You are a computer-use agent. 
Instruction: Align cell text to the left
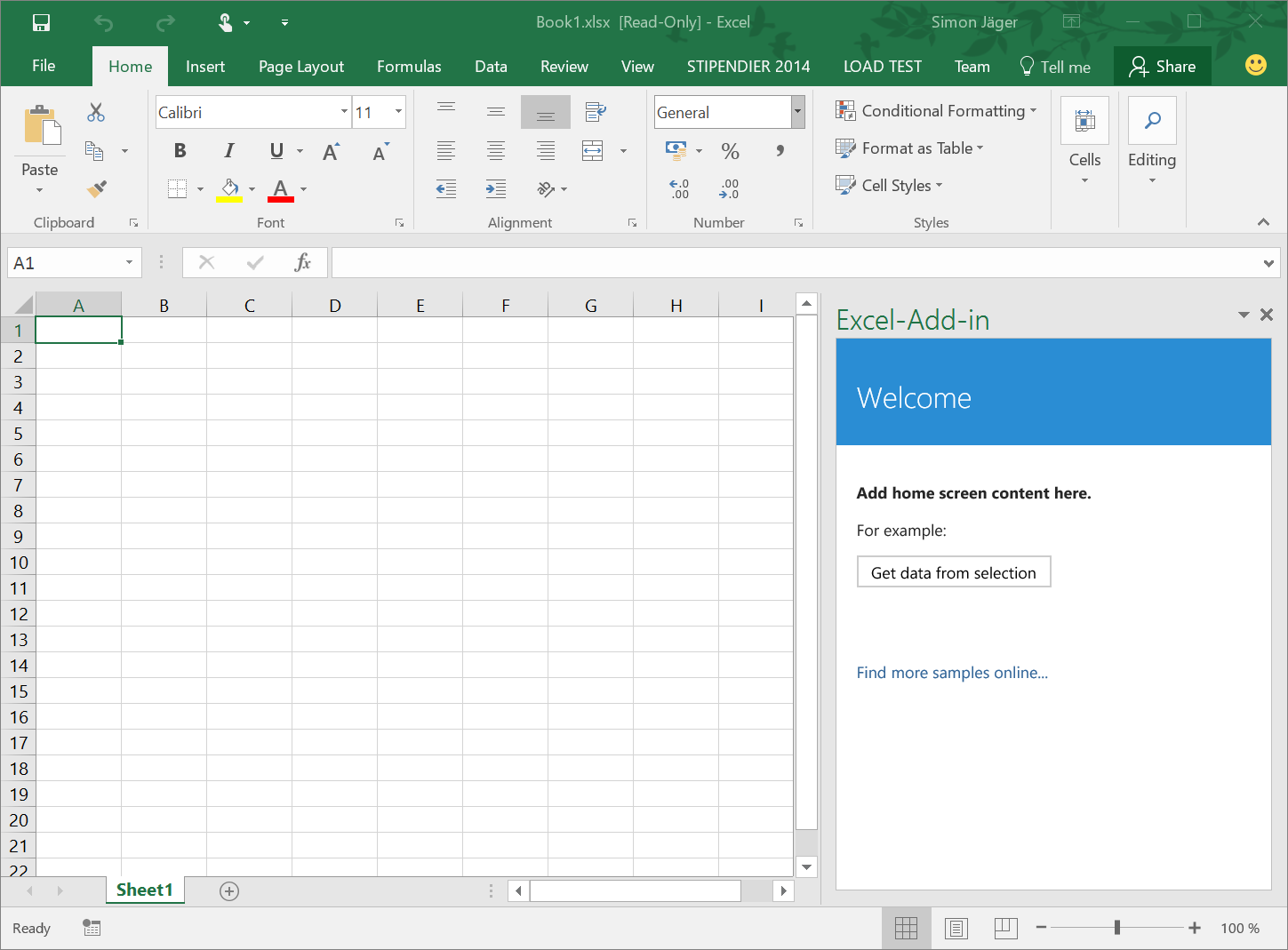pyautogui.click(x=446, y=151)
